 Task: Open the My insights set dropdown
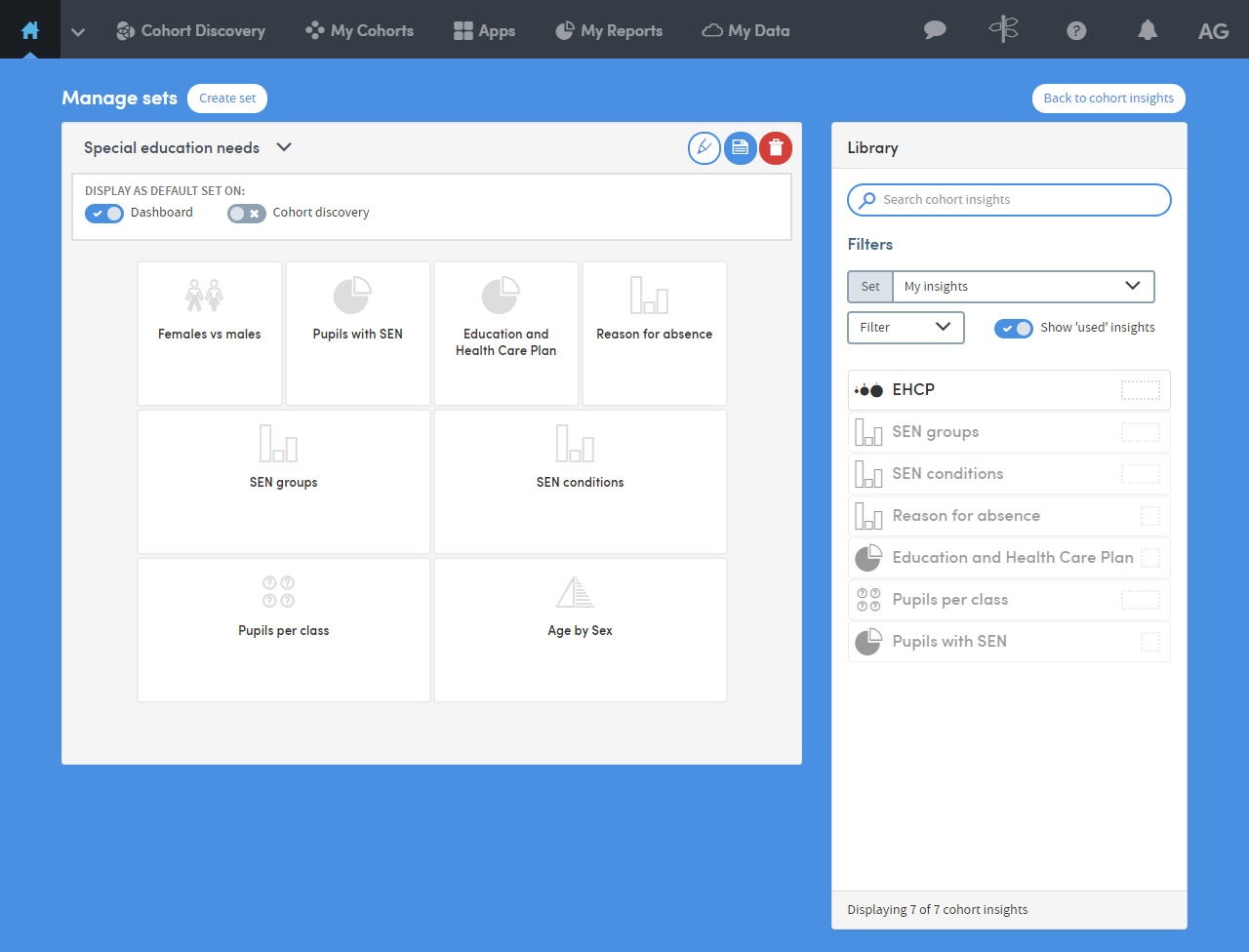[1024, 287]
